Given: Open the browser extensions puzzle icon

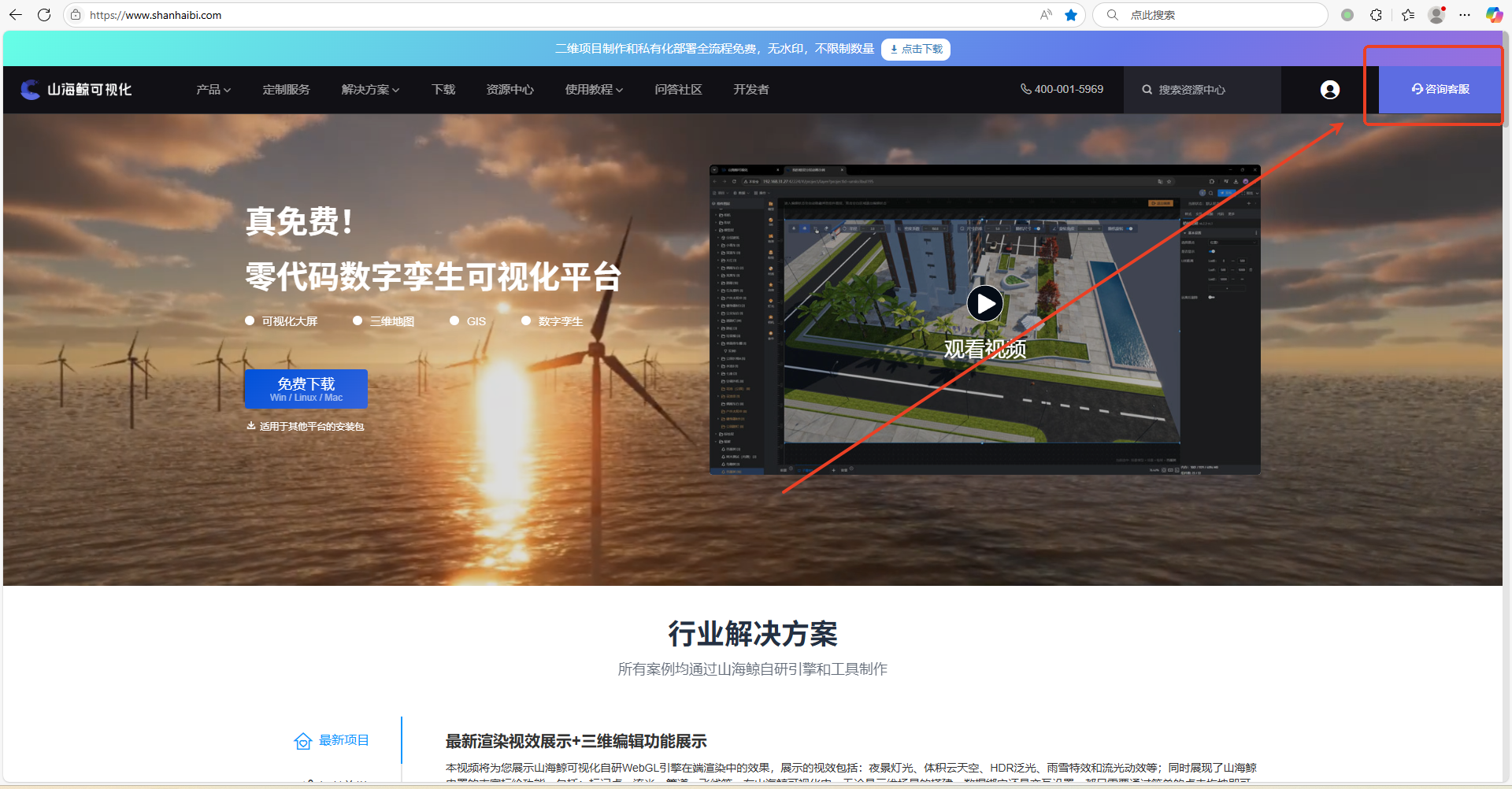Looking at the screenshot, I should pos(1377,15).
